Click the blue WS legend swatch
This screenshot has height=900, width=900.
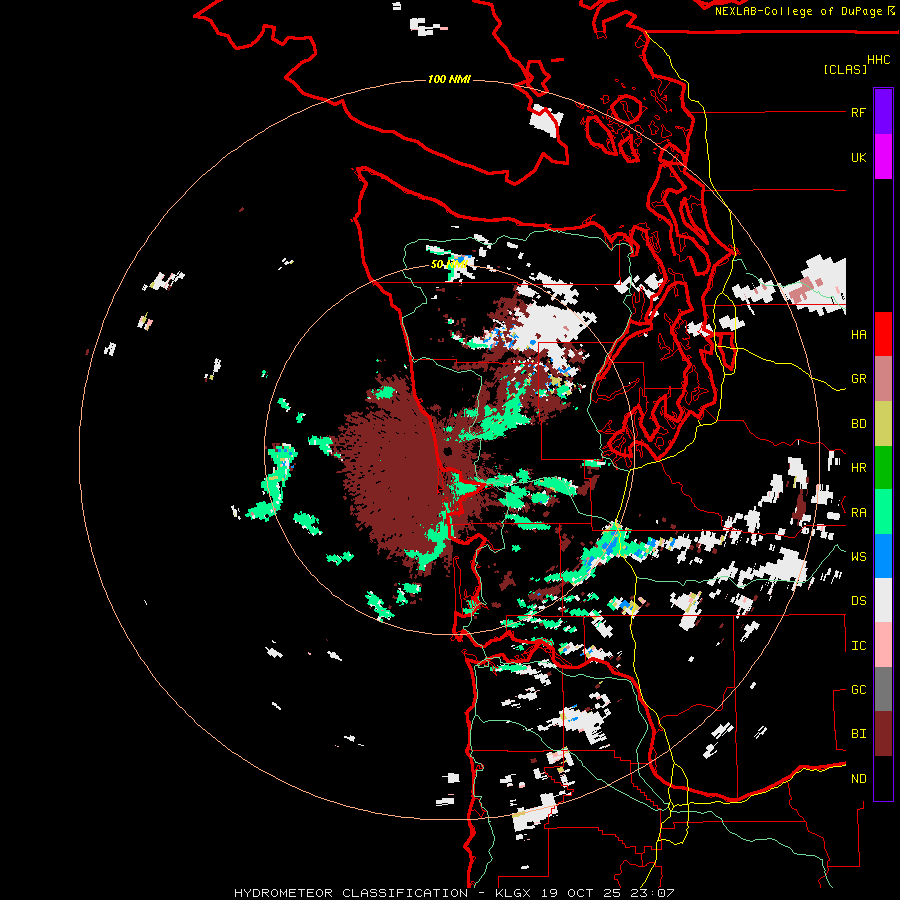click(x=883, y=556)
